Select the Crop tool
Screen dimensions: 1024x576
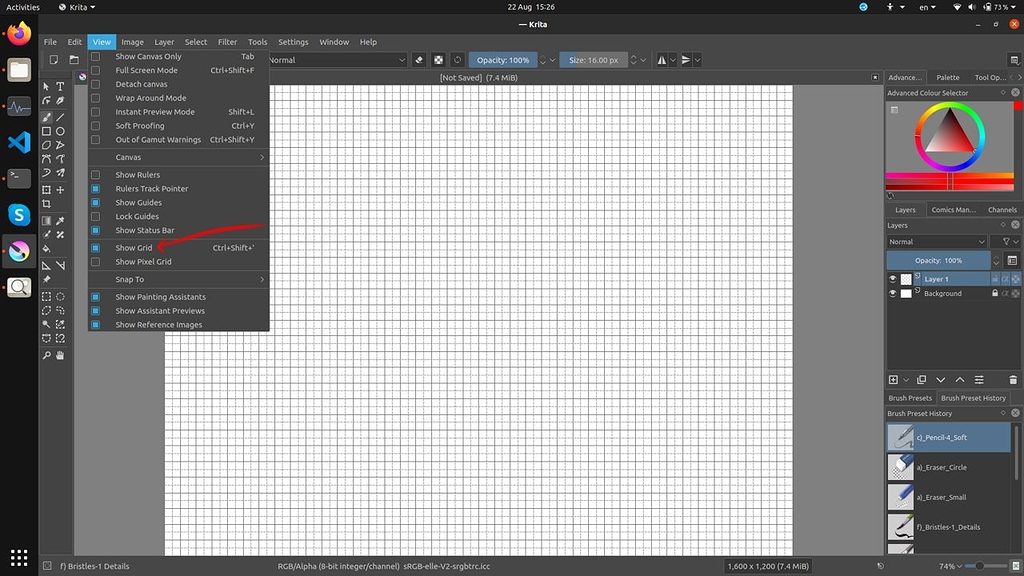45,205
